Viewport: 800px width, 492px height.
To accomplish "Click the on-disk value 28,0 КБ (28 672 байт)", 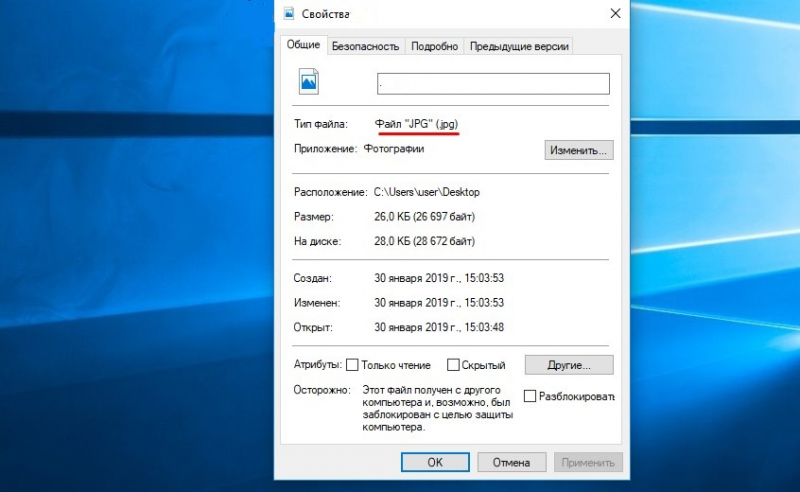I will (424, 241).
